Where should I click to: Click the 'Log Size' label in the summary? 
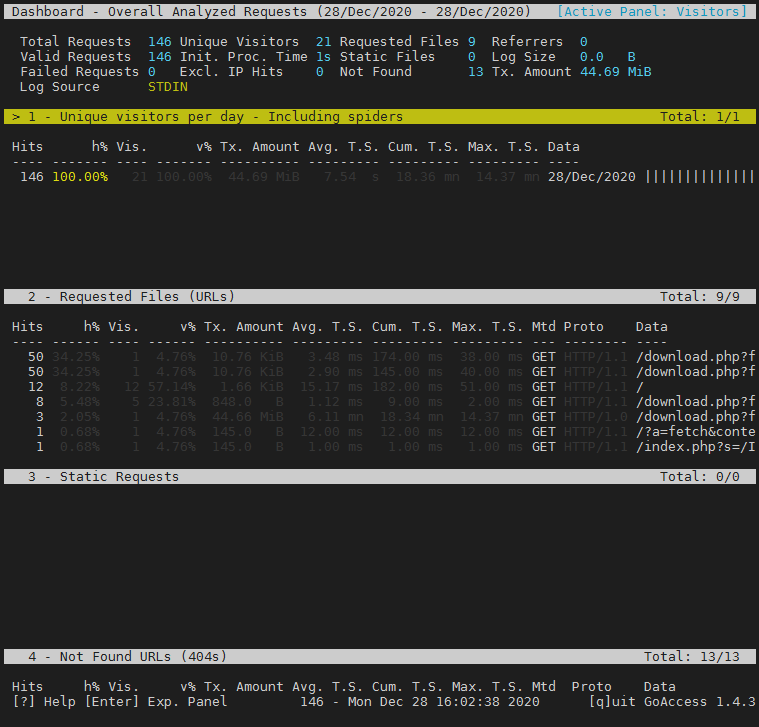[x=523, y=57]
